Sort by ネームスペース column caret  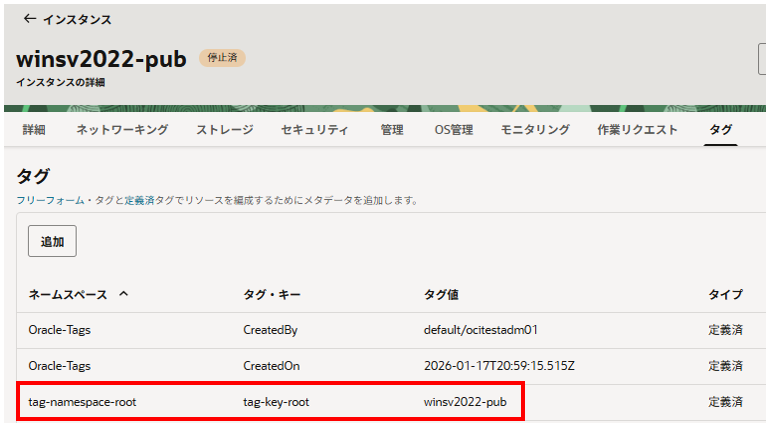point(124,295)
